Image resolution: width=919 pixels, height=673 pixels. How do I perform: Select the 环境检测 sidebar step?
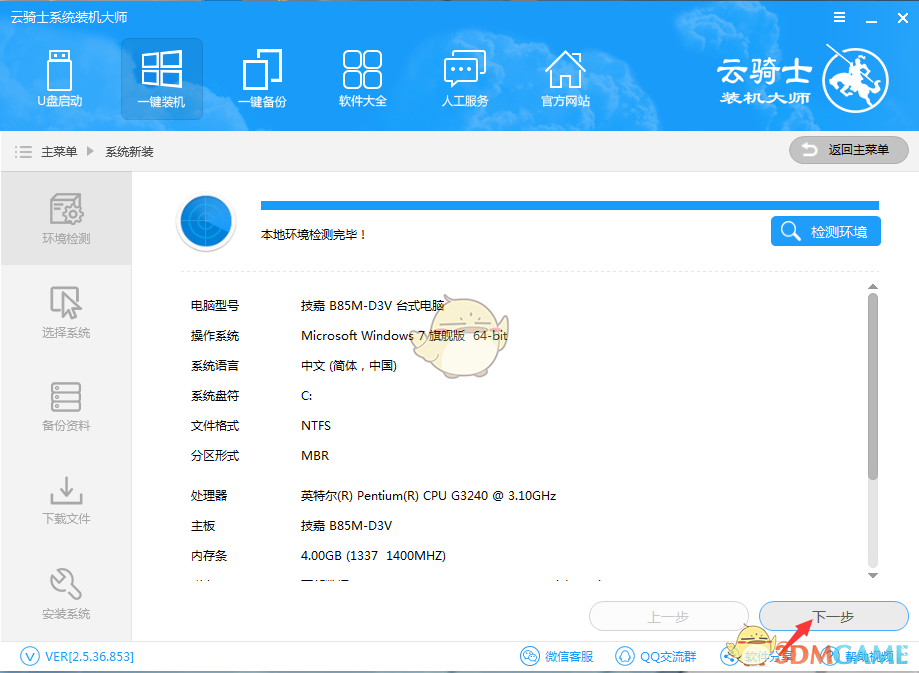tap(66, 219)
